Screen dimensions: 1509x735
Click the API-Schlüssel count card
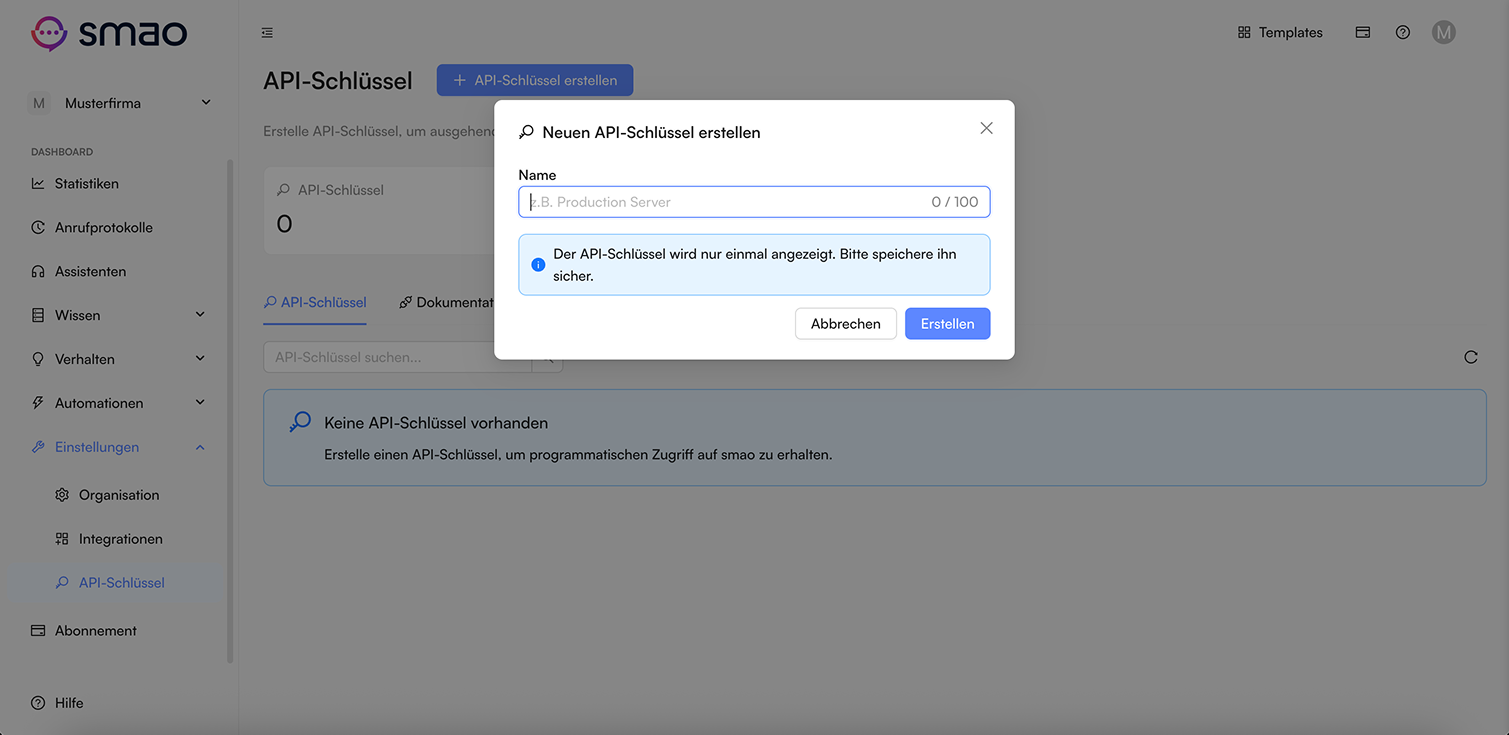point(381,211)
